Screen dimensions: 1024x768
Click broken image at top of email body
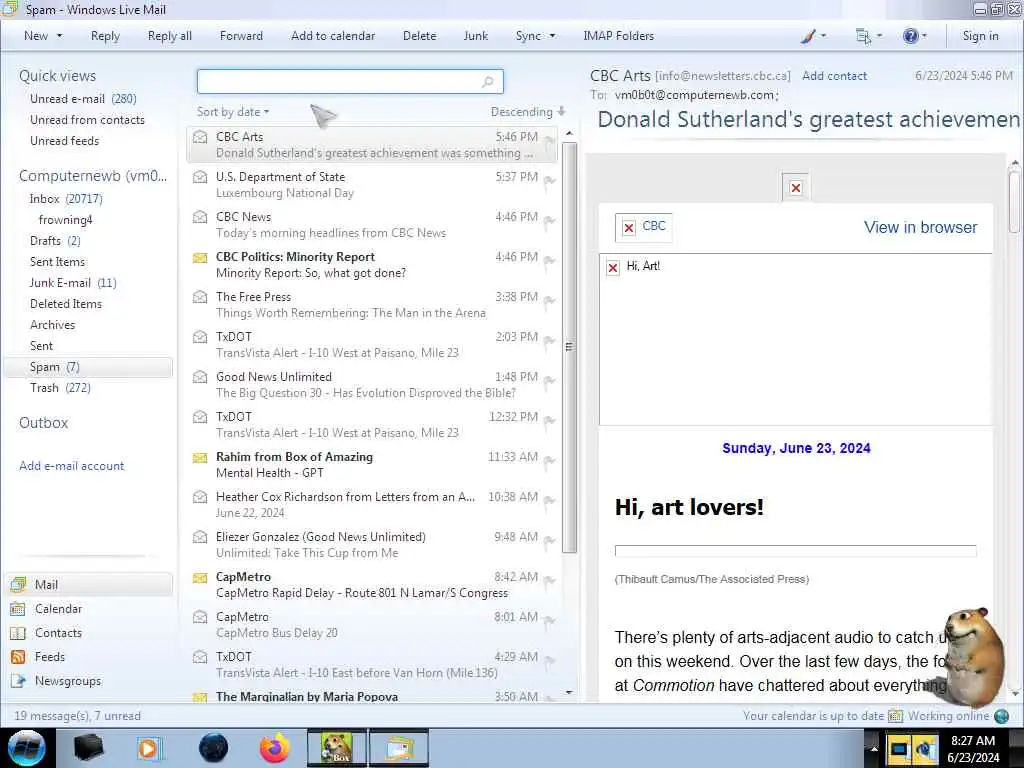[795, 188]
